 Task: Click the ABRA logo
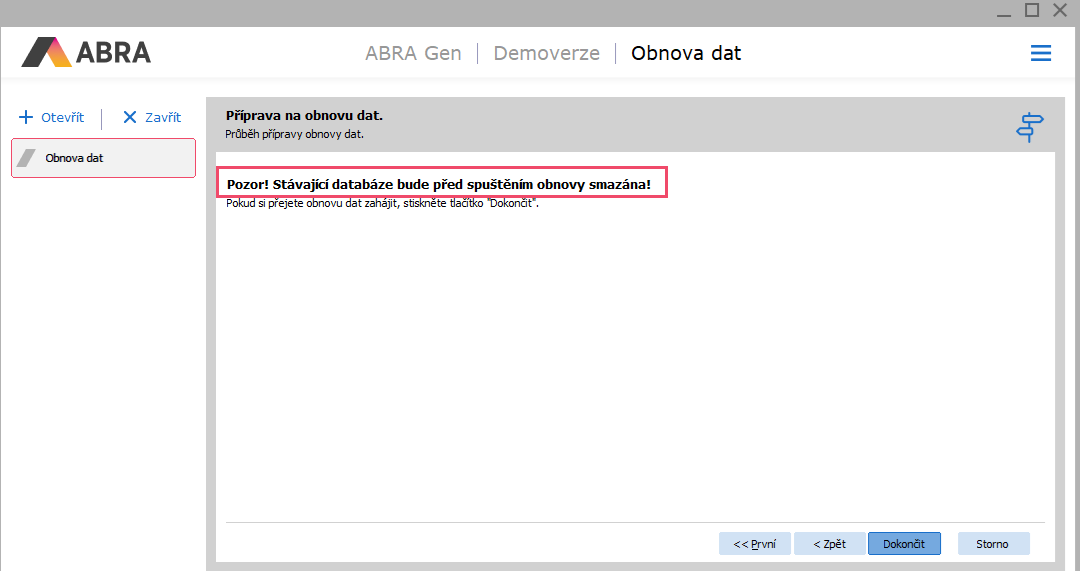(86, 52)
